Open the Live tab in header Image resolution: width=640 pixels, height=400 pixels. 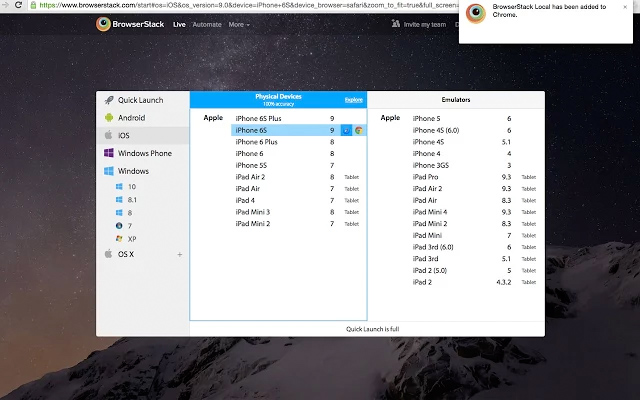179,24
